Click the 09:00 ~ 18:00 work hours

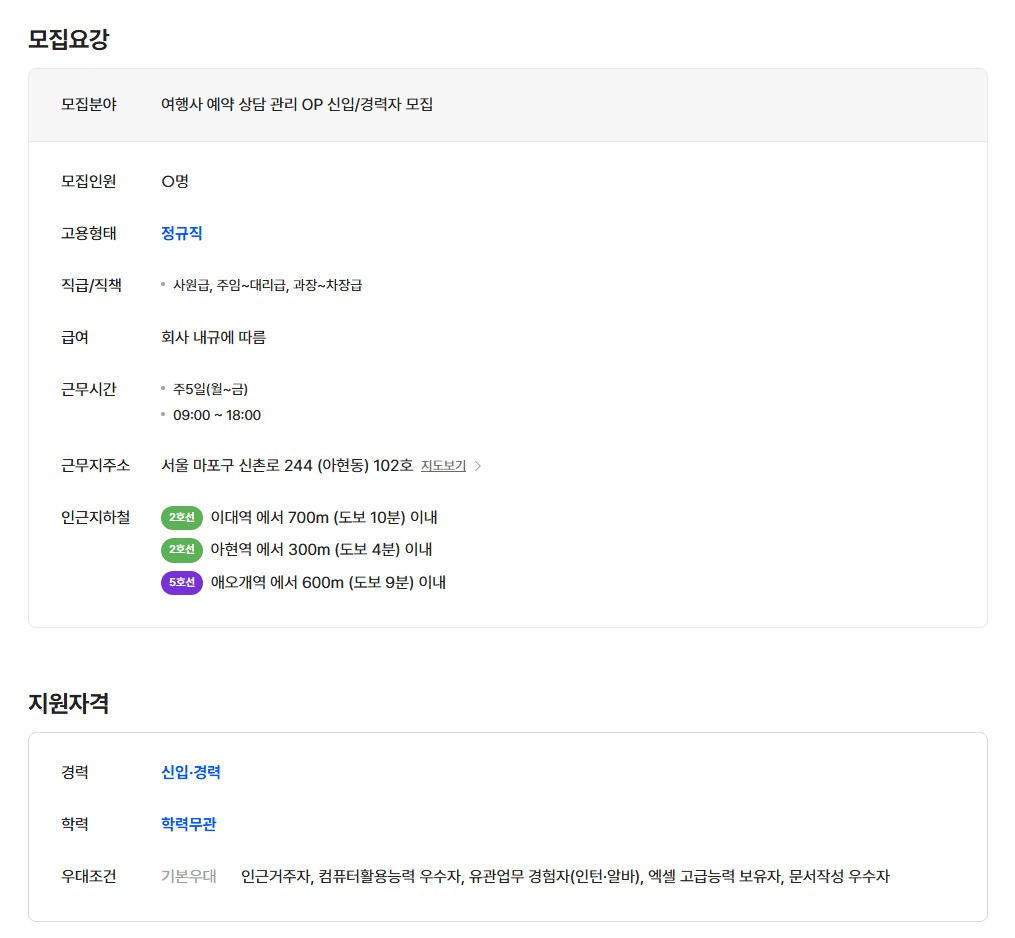tap(216, 415)
